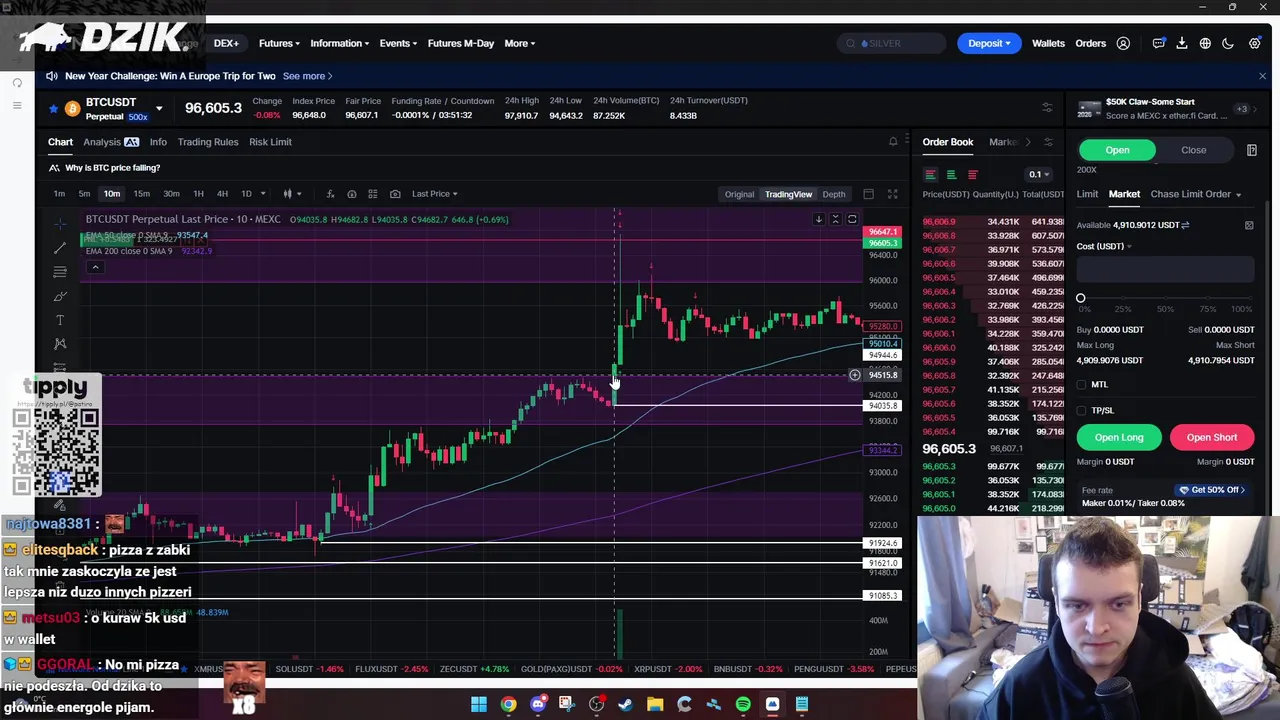This screenshot has height=720, width=1280.
Task: Select the trend line drawing tool
Action: 60,247
